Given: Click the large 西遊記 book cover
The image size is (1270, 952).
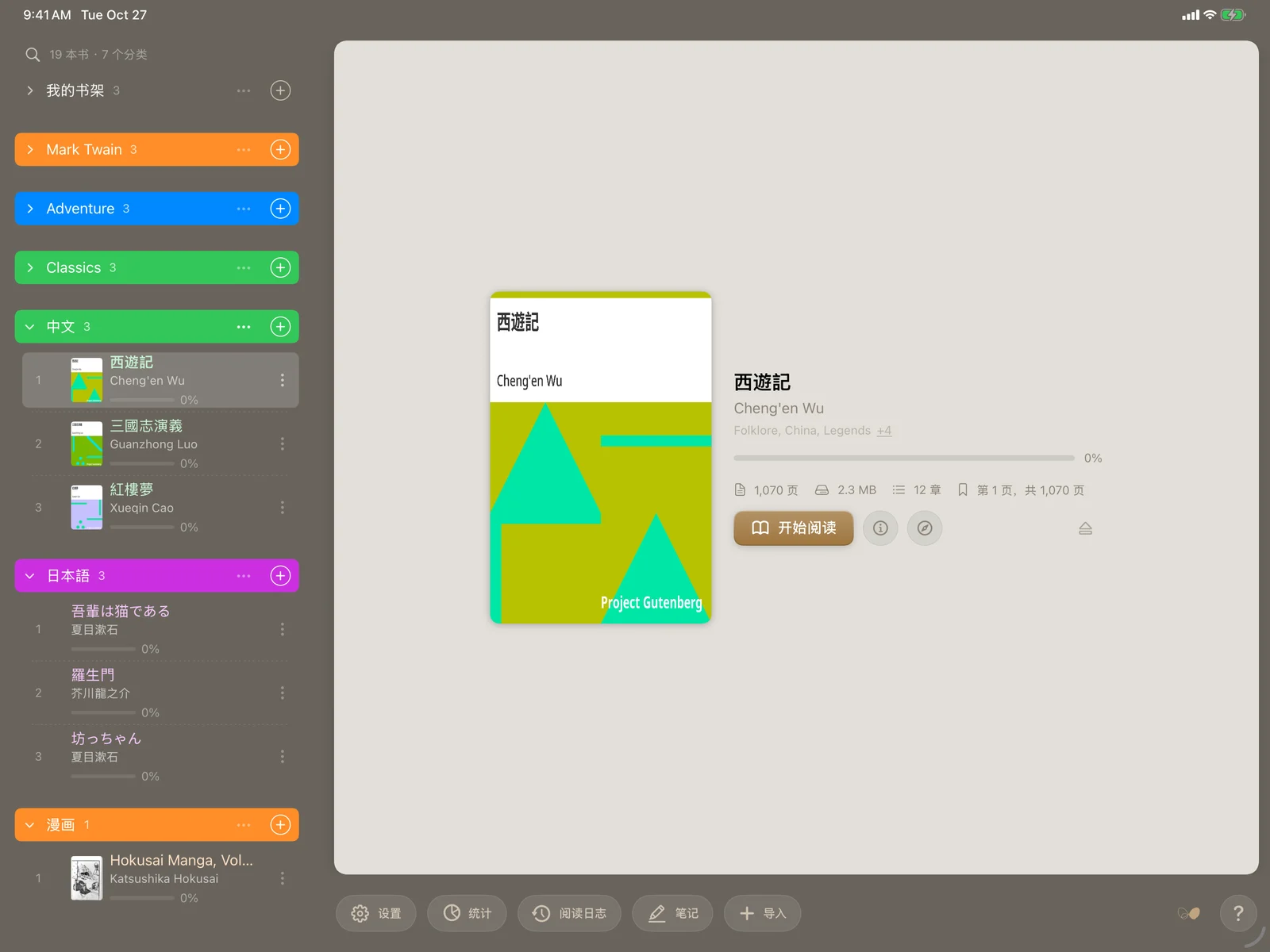Looking at the screenshot, I should click(601, 458).
